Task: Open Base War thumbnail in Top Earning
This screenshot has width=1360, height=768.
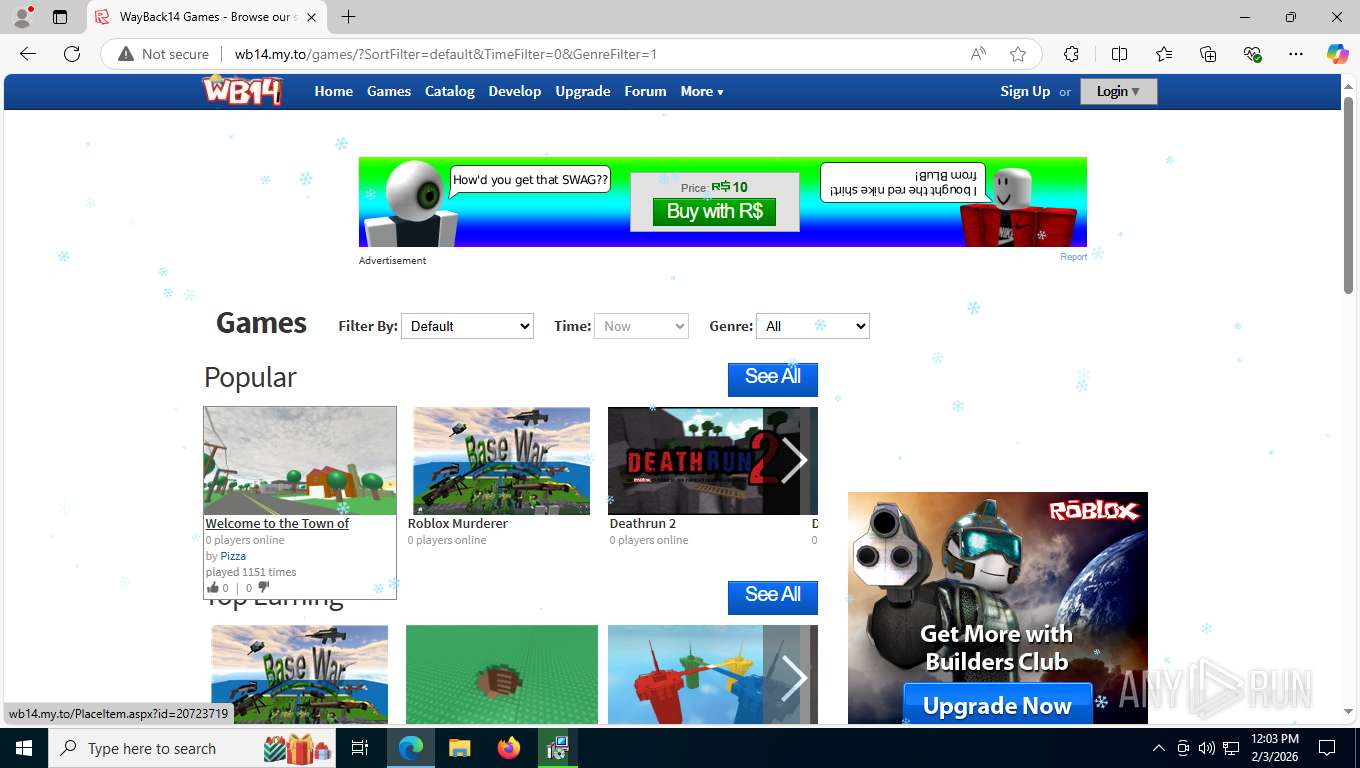Action: [x=300, y=675]
